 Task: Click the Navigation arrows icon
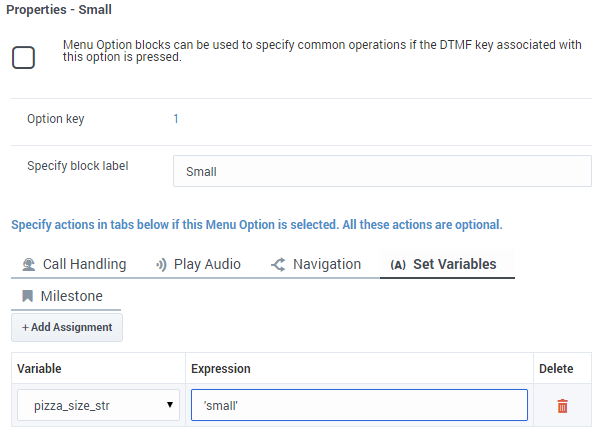coord(278,265)
